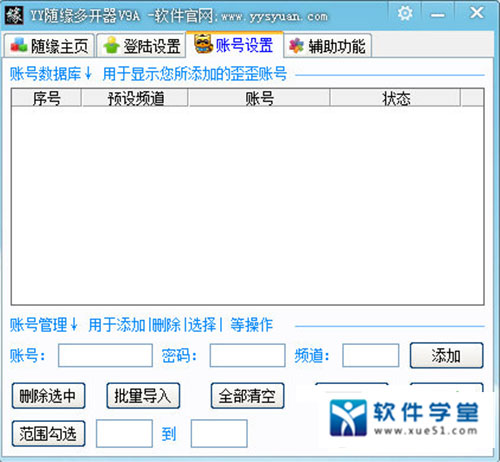
Task: Focus the 频道 input field
Action: pos(371,356)
